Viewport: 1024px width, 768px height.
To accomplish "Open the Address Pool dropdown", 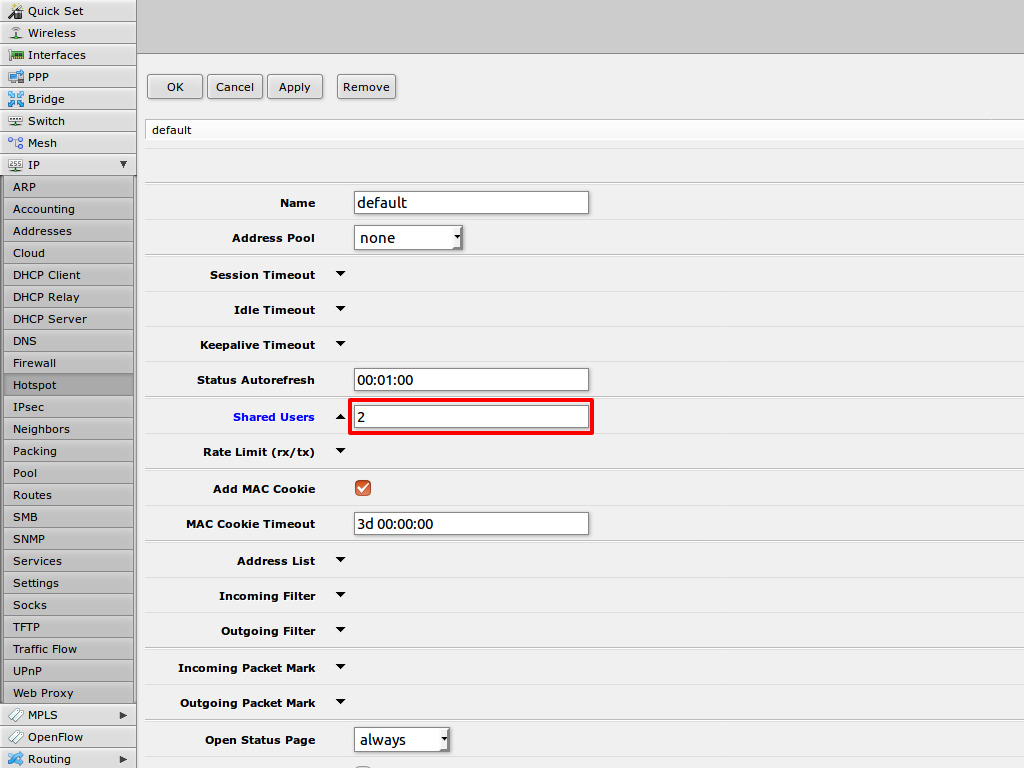I will 408,238.
